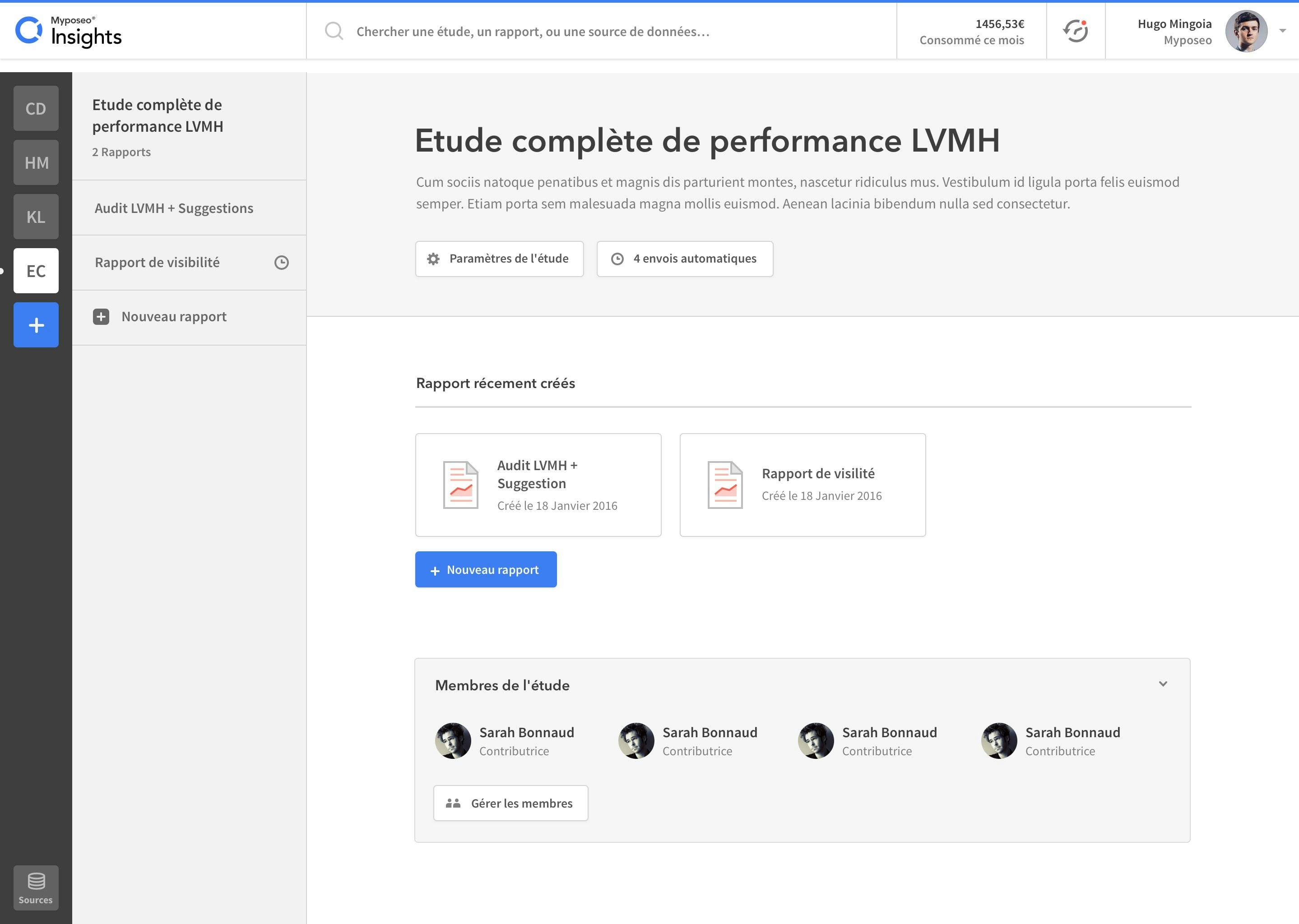Open 4 envois automatiques button
Image resolution: width=1299 pixels, height=924 pixels.
pyautogui.click(x=685, y=259)
